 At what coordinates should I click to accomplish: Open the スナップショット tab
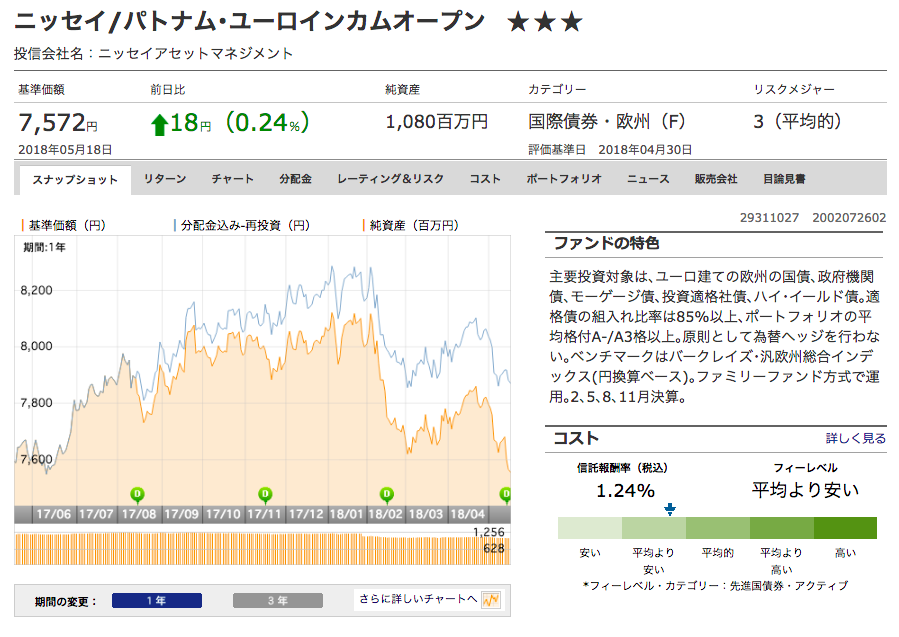[75, 180]
